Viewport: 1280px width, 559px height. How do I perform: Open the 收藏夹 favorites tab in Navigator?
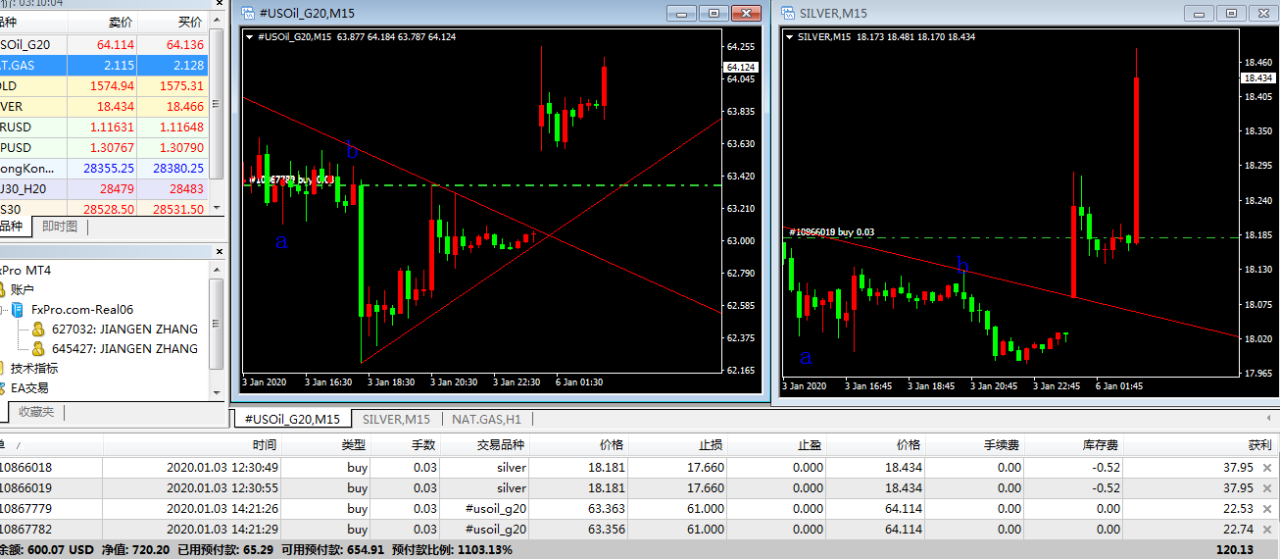[x=37, y=411]
